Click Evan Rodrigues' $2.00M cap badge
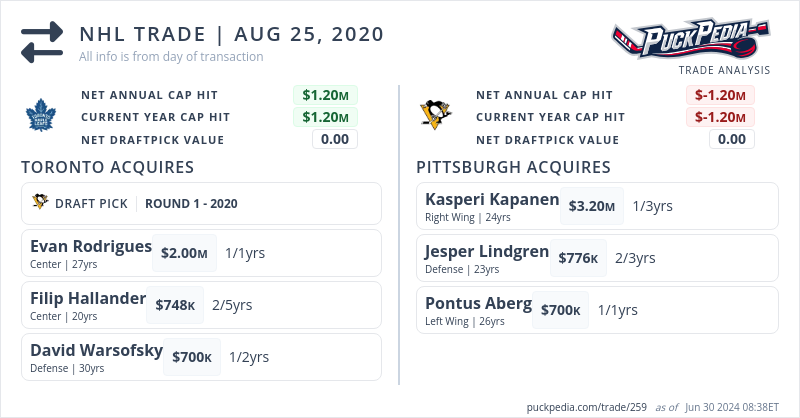 (184, 253)
